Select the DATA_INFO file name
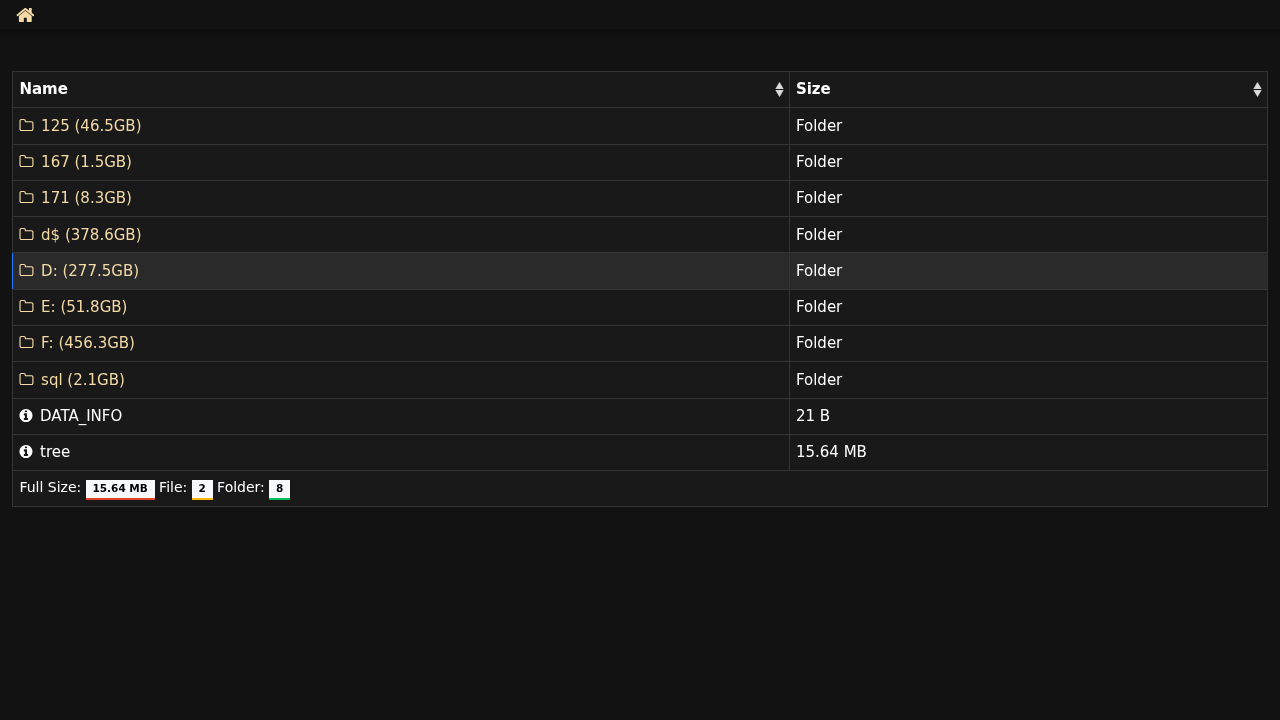This screenshot has height=720, width=1280. coord(81,416)
